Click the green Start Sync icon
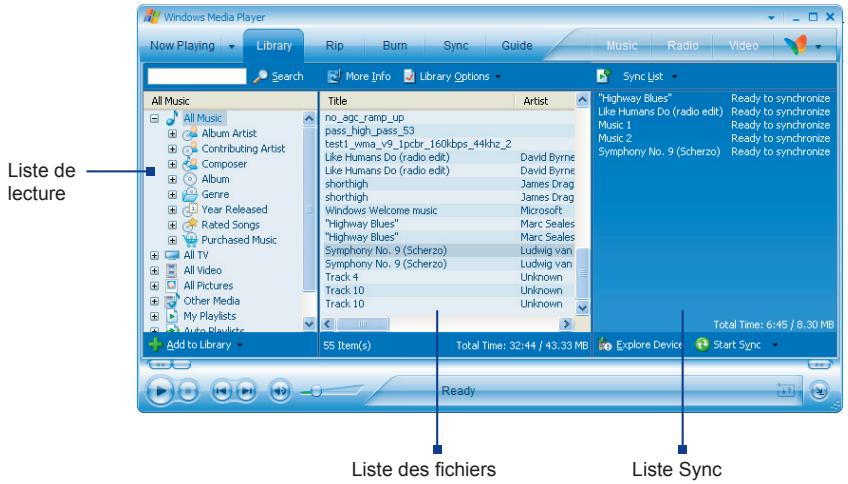This screenshot has width=848, height=484. [x=702, y=344]
